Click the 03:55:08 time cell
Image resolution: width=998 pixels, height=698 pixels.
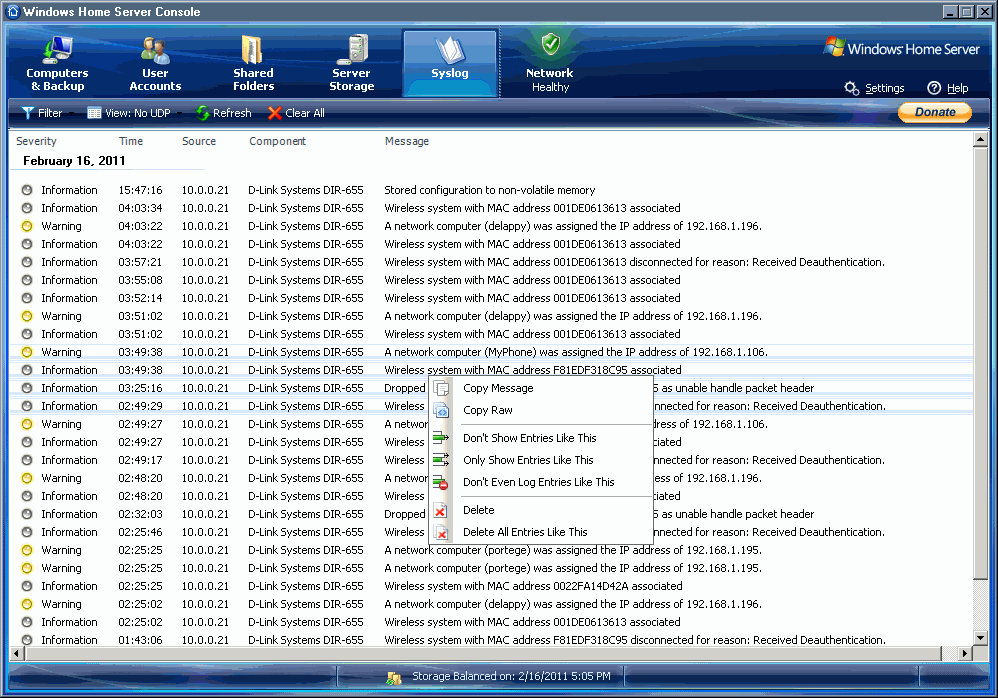click(x=140, y=280)
